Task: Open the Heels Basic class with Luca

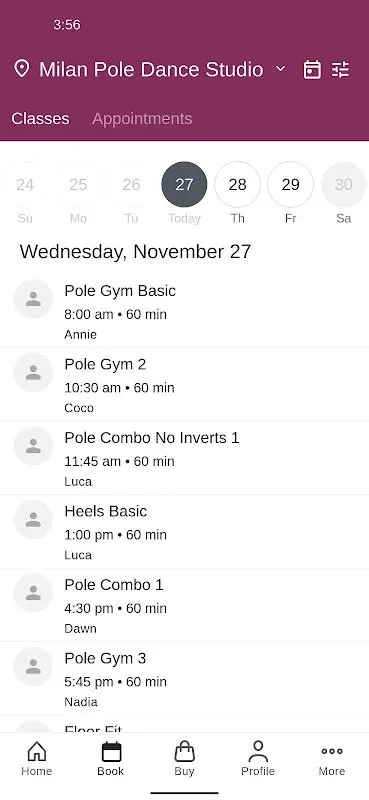Action: 184,532
